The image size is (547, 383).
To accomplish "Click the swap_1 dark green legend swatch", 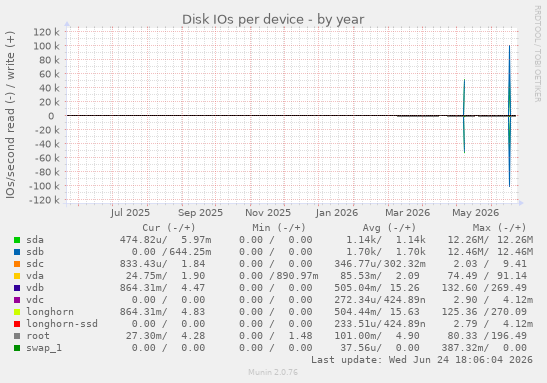I will pos(17,348).
